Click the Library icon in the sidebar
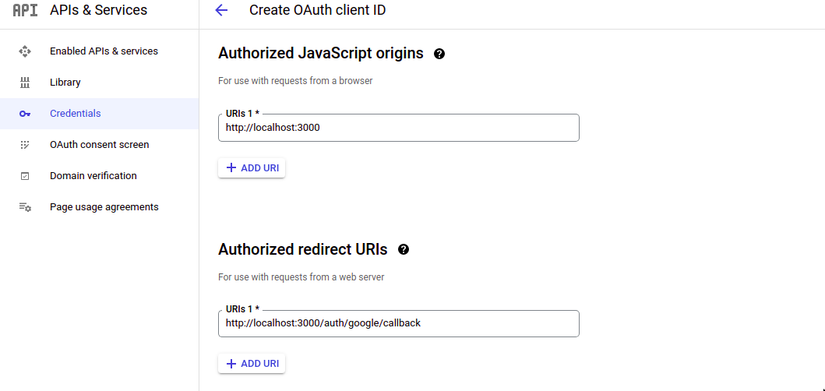 pos(25,82)
